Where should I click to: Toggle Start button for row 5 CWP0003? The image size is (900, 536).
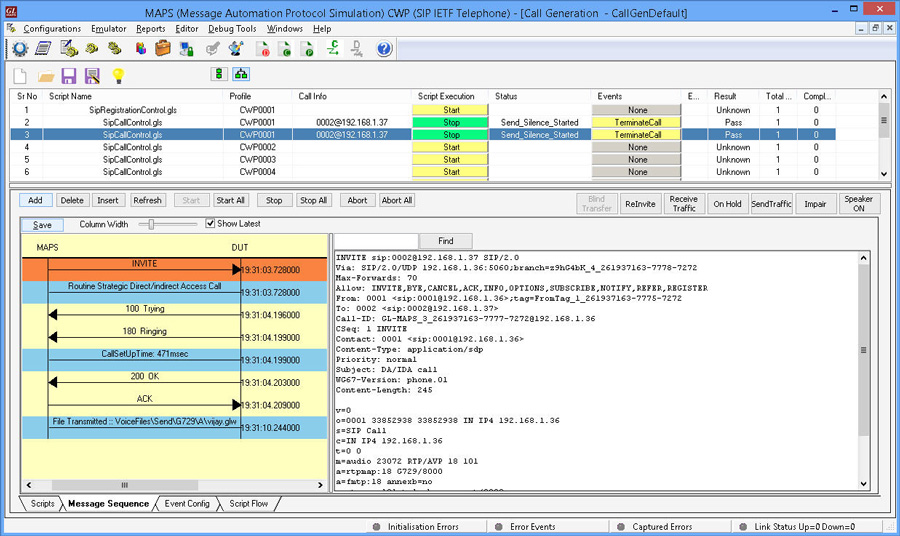tap(451, 160)
